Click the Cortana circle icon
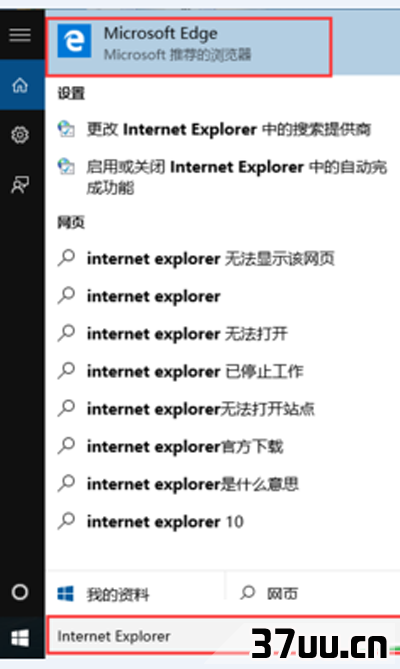The image size is (400, 669). click(20, 592)
